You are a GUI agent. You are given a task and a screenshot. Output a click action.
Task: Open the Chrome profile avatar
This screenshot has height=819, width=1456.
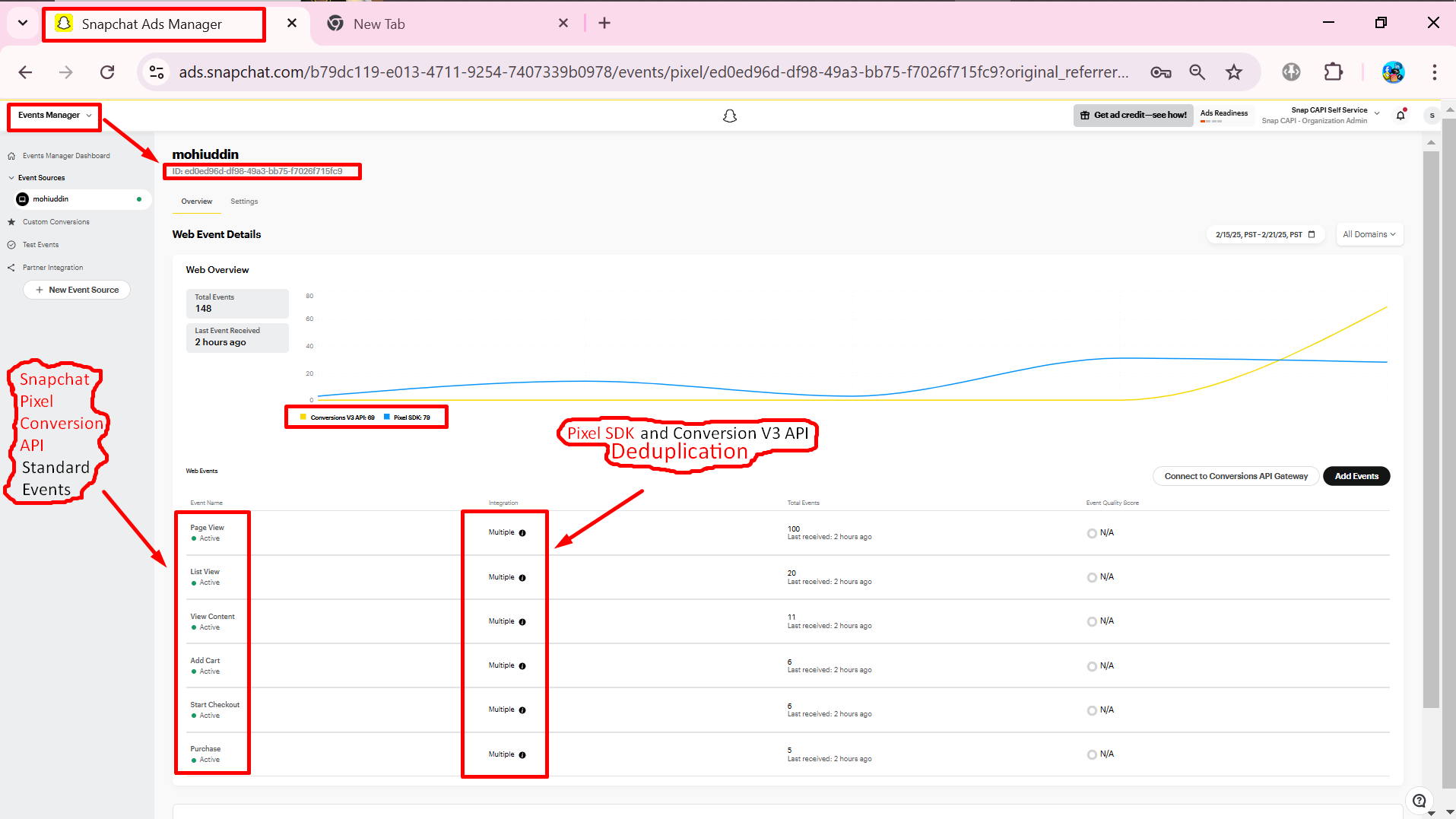pos(1393,72)
